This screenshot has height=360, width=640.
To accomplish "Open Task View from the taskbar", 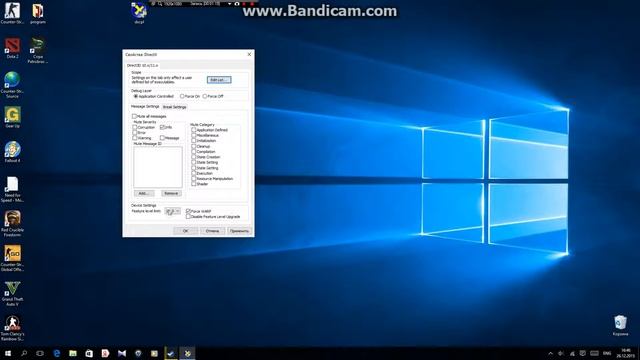I will coord(40,353).
